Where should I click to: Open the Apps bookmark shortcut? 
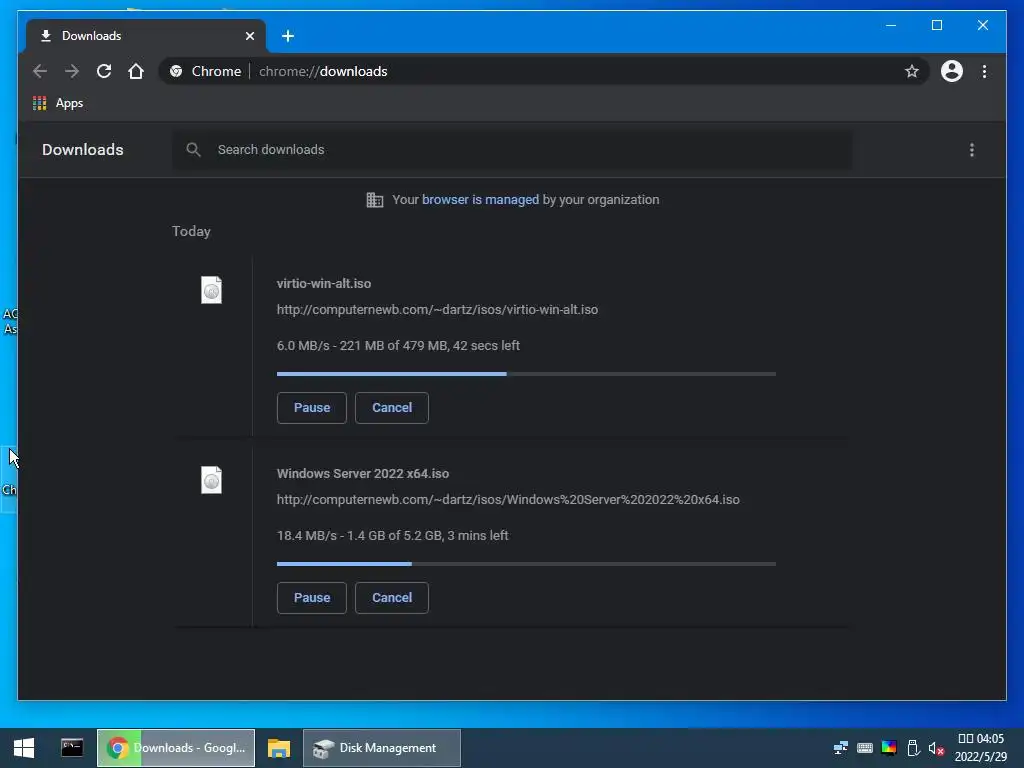pyautogui.click(x=58, y=103)
